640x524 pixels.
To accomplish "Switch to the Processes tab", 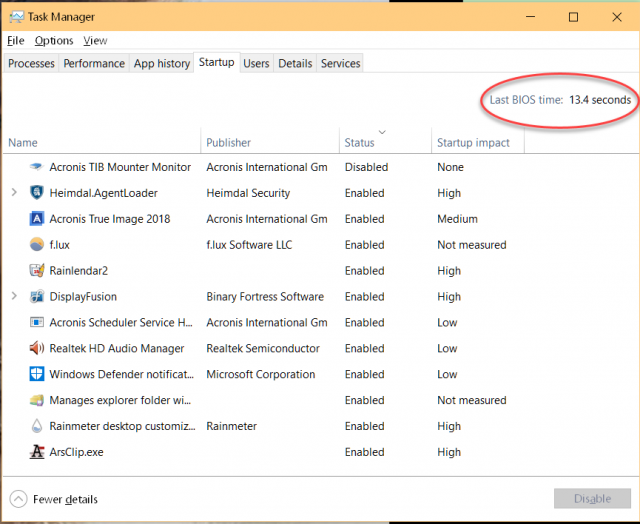I will tap(31, 63).
